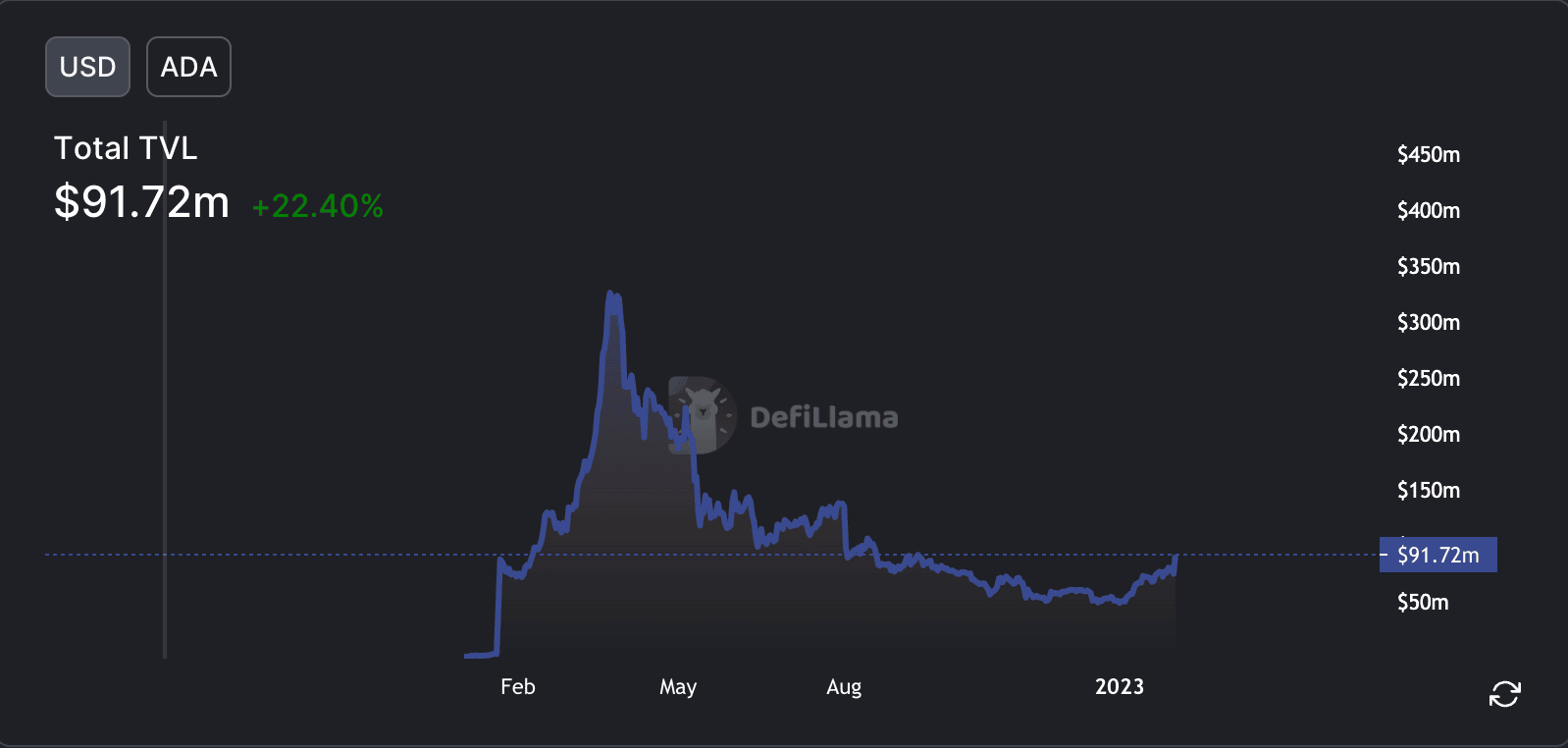
Task: Click the $450m y-axis label
Action: click(1429, 154)
